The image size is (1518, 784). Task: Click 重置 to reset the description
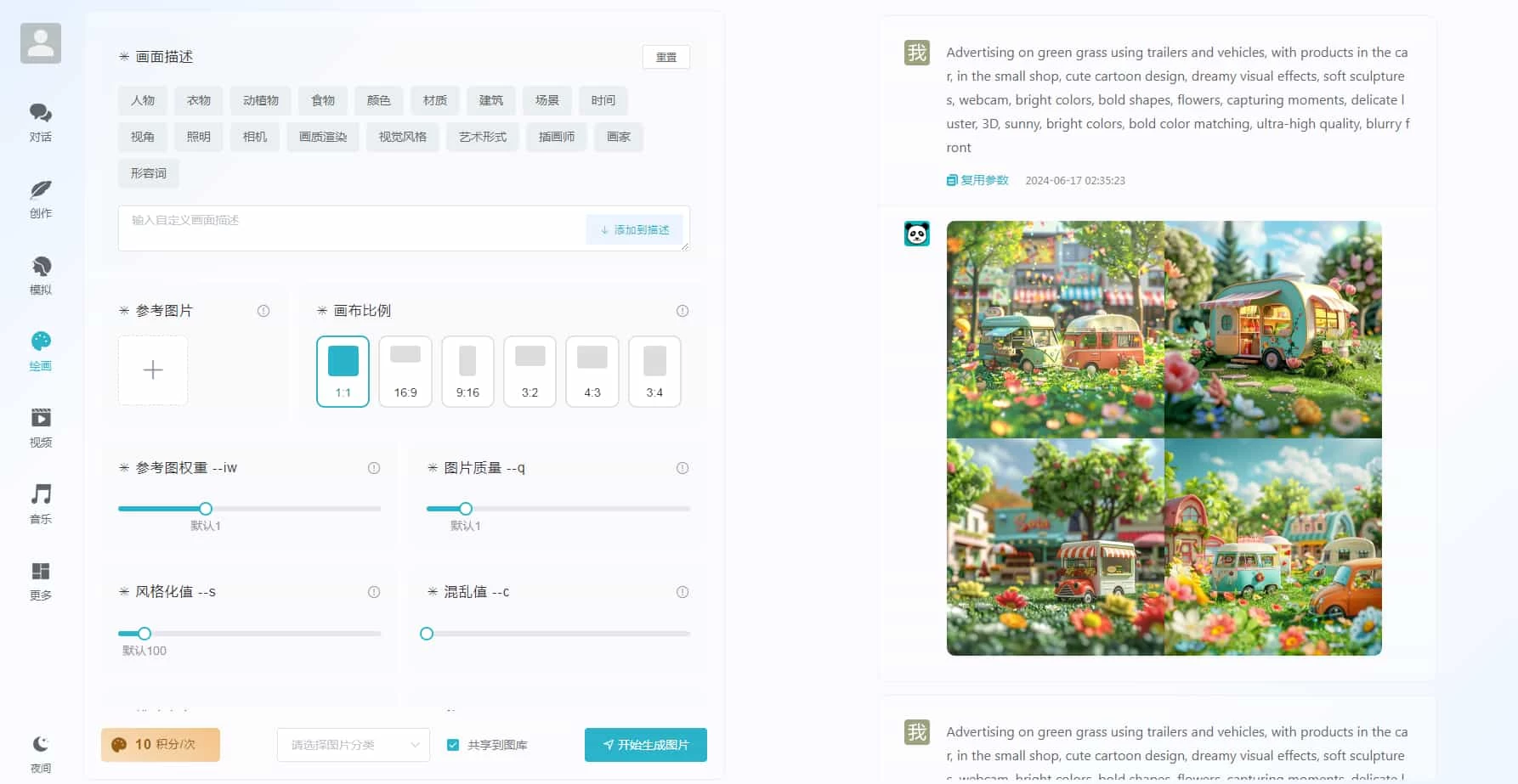pos(666,57)
